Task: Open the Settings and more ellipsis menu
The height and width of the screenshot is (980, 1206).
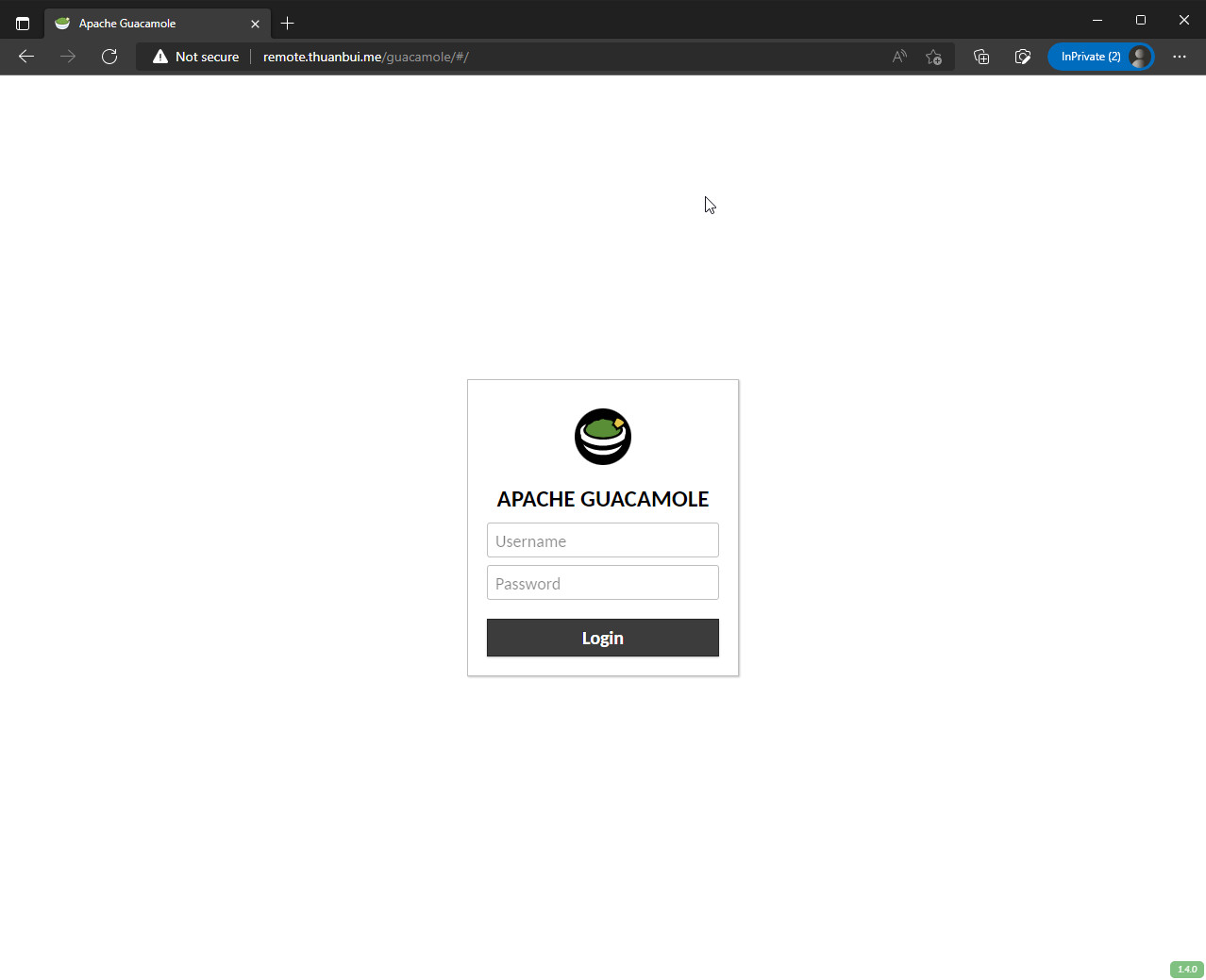Action: tap(1180, 57)
